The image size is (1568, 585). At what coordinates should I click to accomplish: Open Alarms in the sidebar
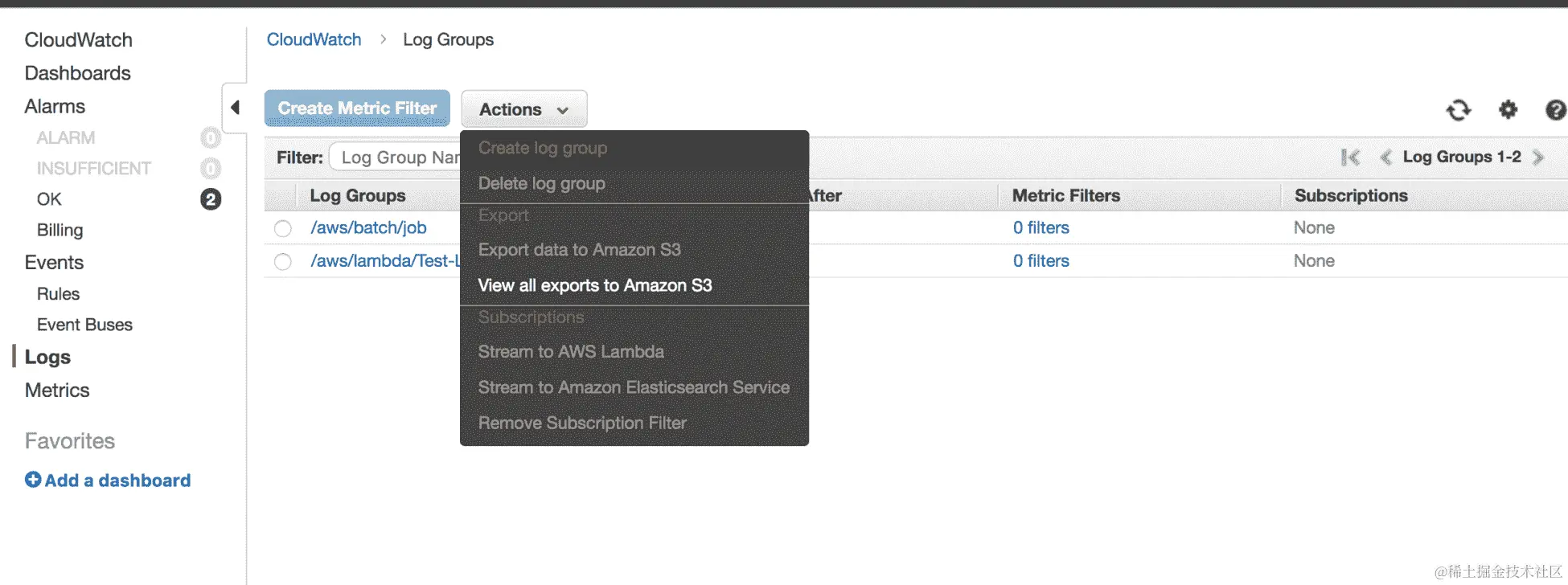55,106
